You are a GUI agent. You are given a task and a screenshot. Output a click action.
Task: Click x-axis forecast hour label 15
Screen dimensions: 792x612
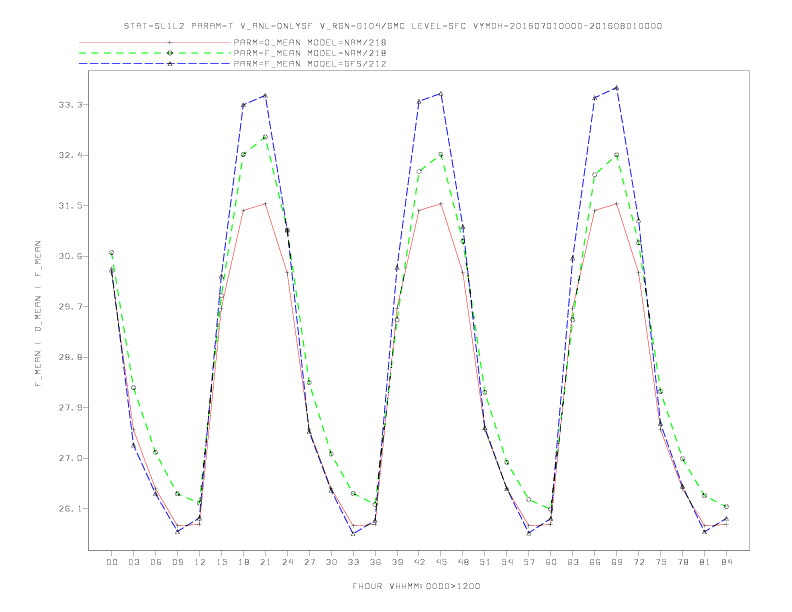coord(221,562)
